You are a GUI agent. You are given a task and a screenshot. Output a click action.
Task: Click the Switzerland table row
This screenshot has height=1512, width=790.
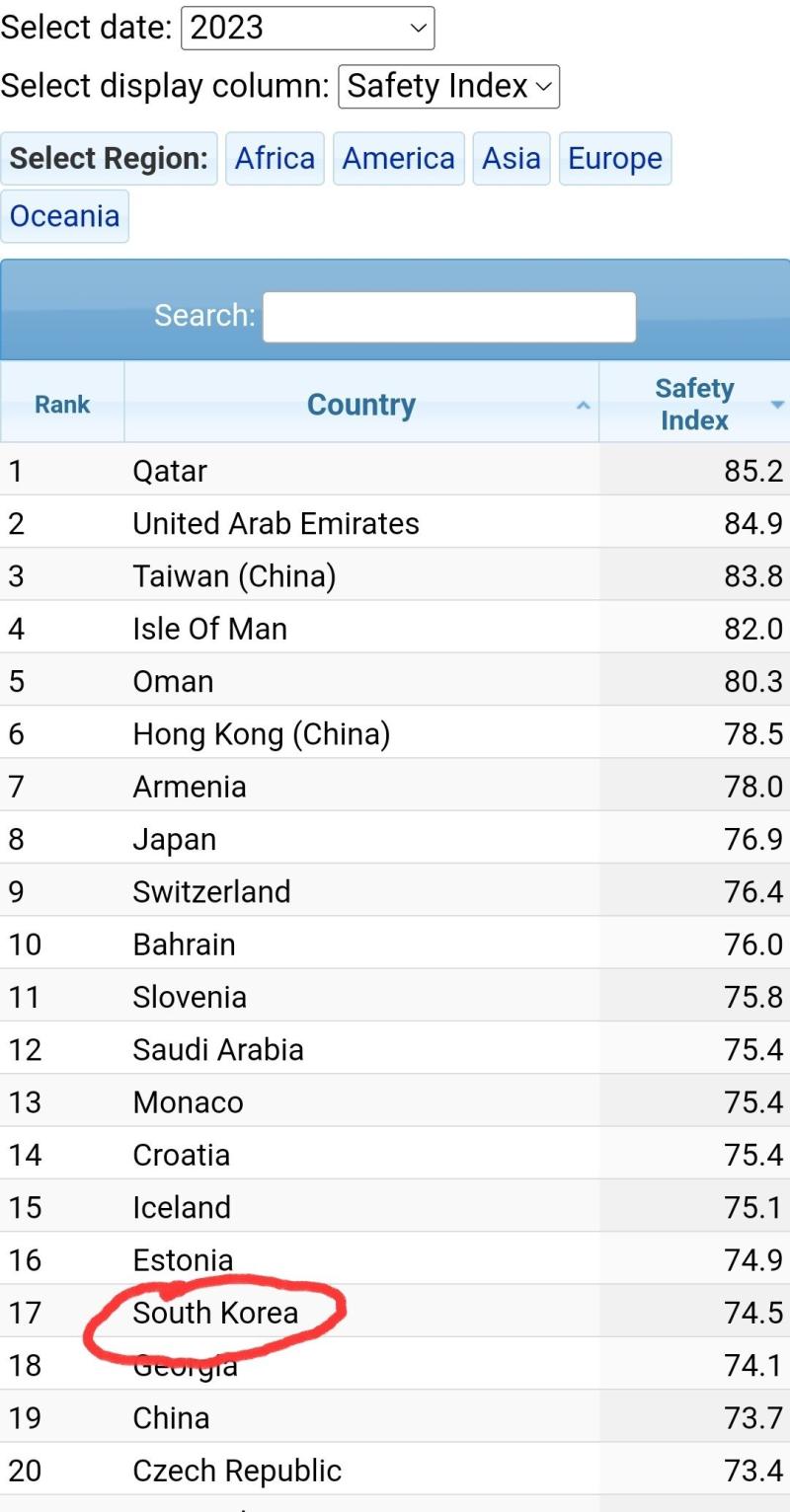395,890
